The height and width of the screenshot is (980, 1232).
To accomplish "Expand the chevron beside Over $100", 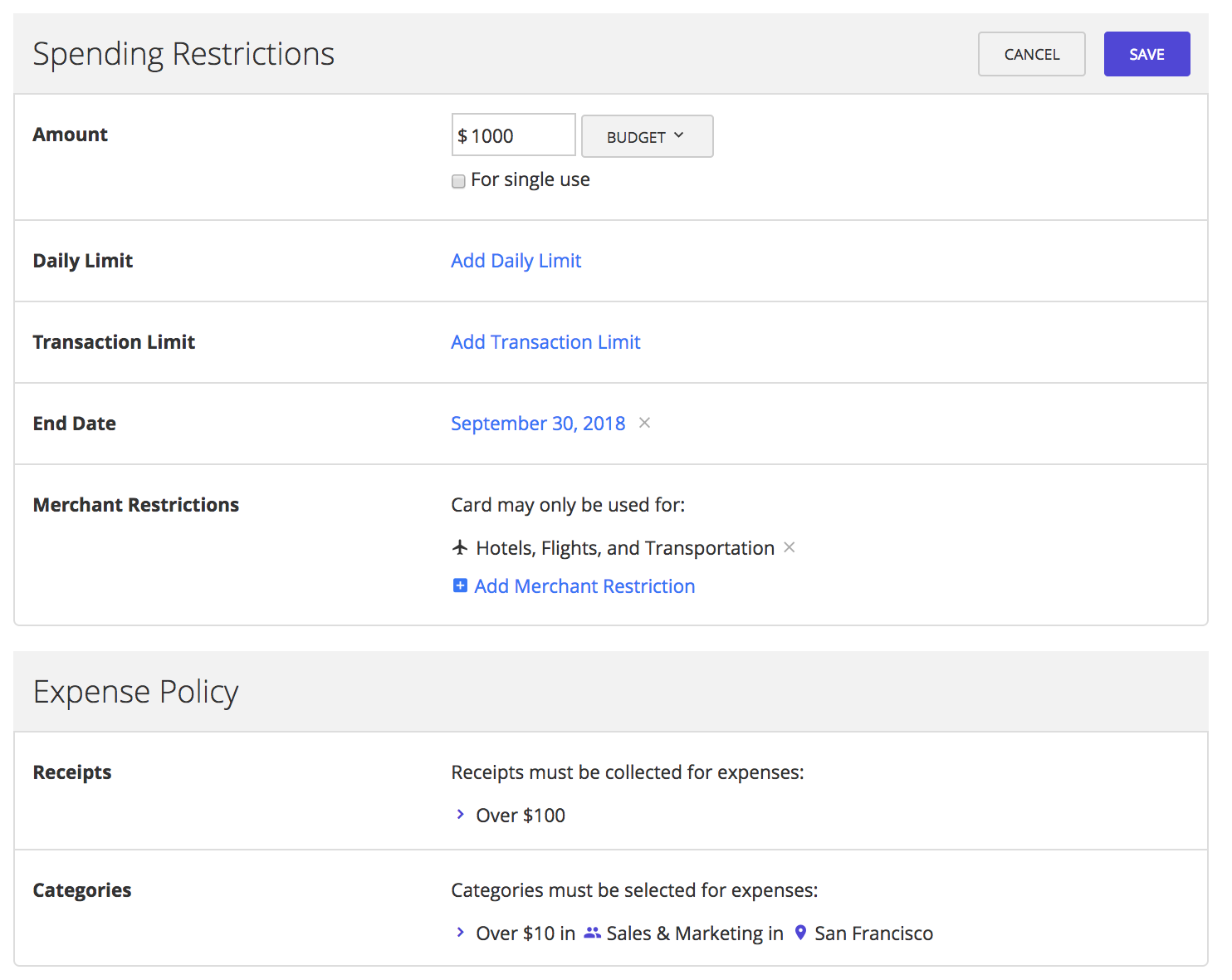I will click(x=461, y=815).
